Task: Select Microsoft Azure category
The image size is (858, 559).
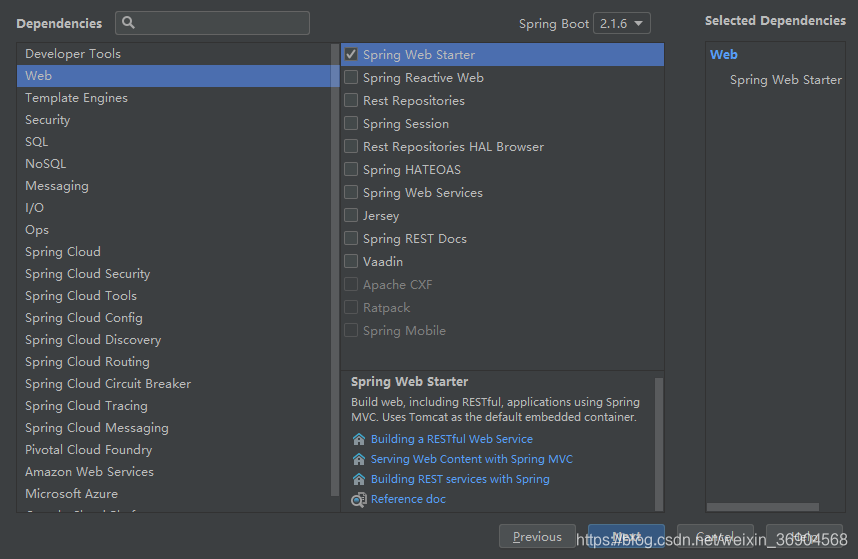Action: (174, 493)
